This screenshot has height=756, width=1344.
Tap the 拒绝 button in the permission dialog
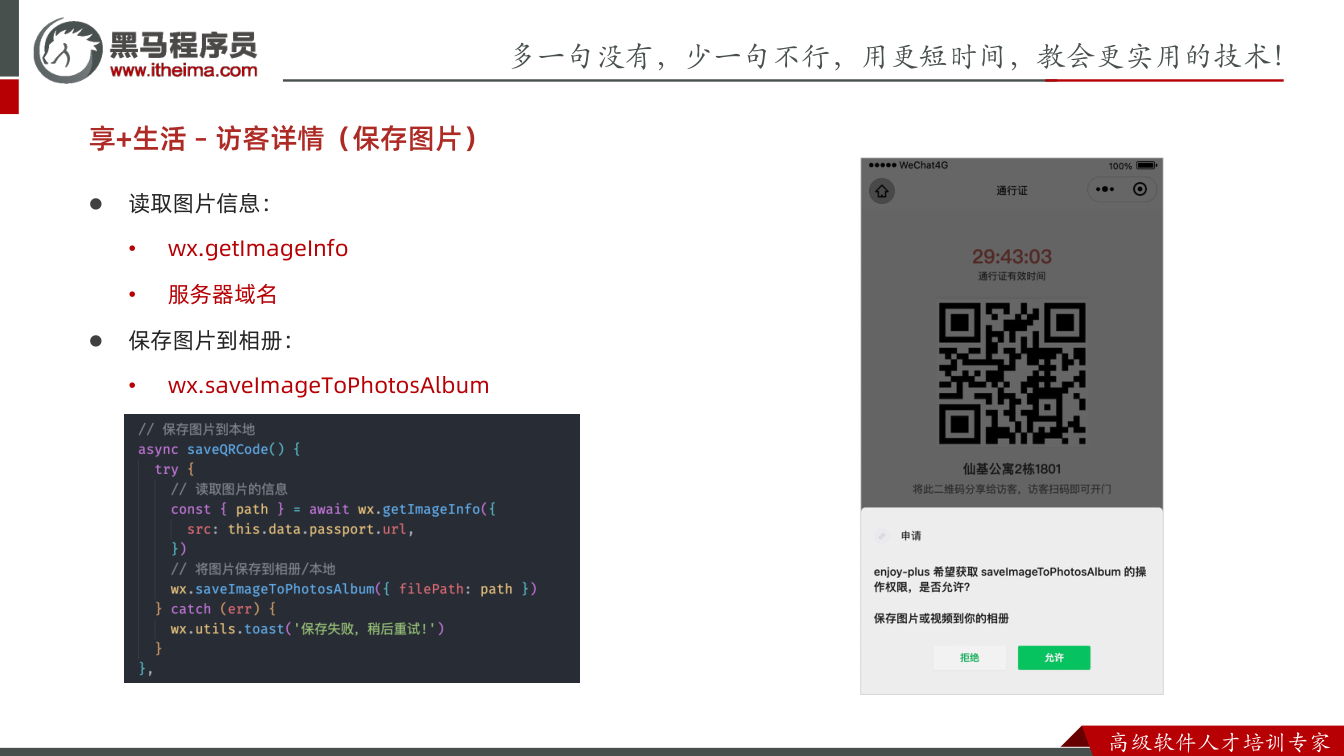969,658
